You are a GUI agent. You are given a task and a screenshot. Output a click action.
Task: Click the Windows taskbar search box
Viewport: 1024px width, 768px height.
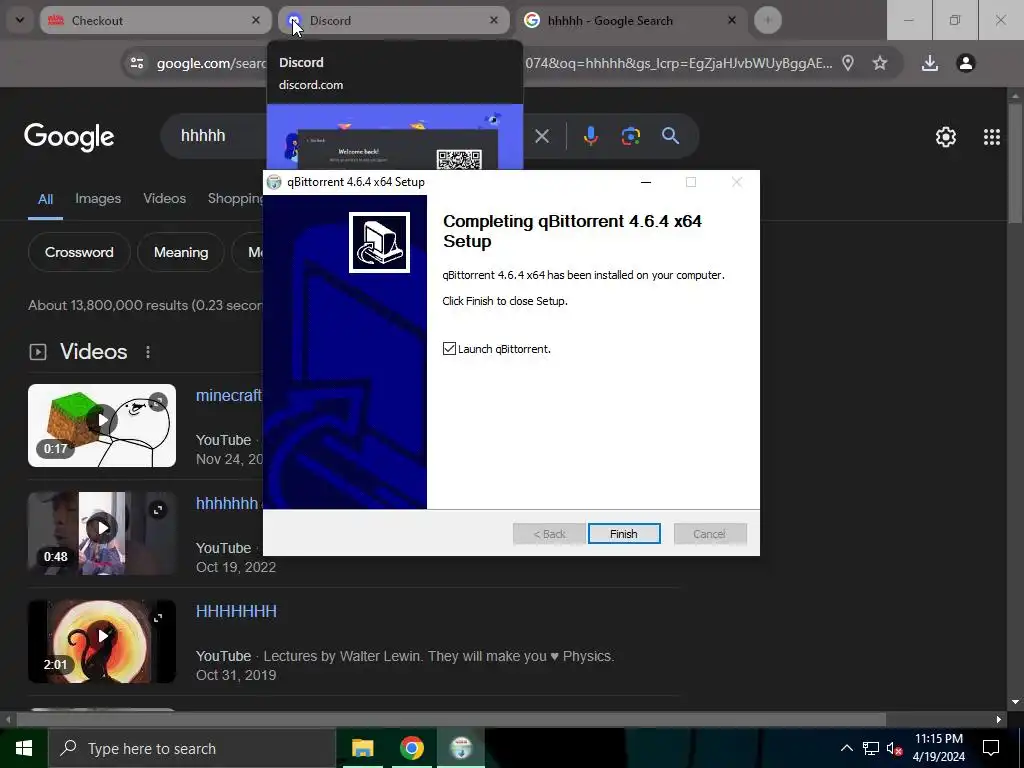click(192, 748)
